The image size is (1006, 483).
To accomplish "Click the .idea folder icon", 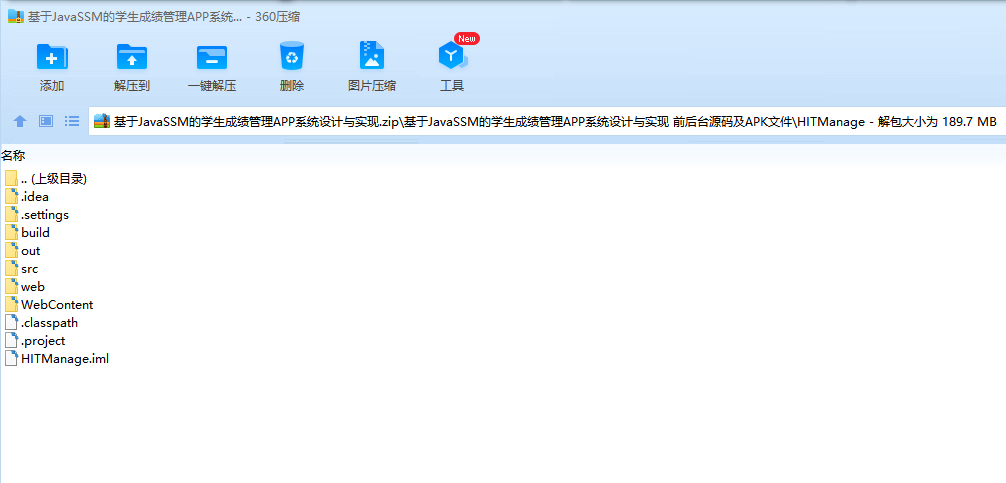I will point(12,196).
